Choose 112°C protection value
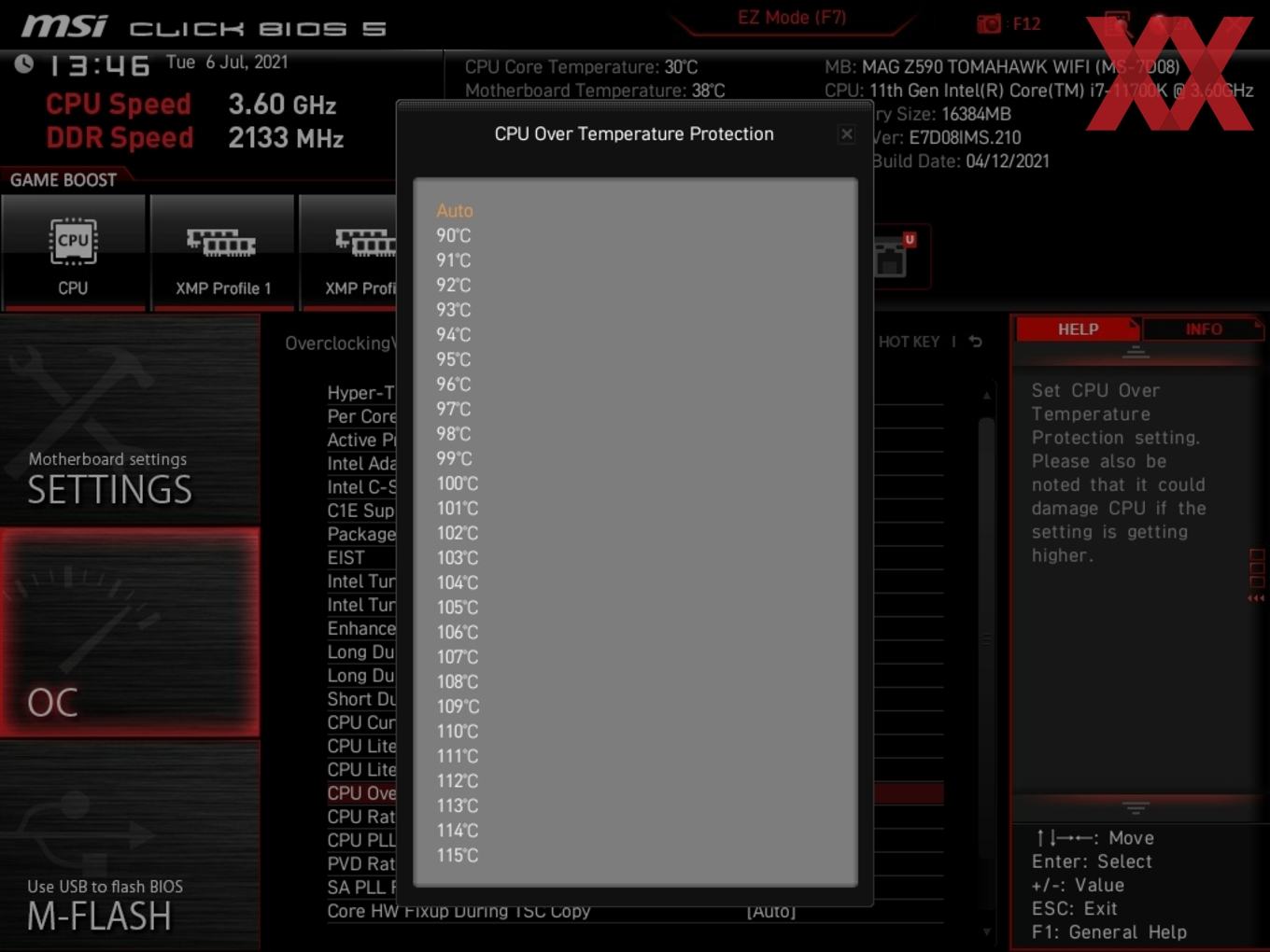1270x952 pixels. 458,781
